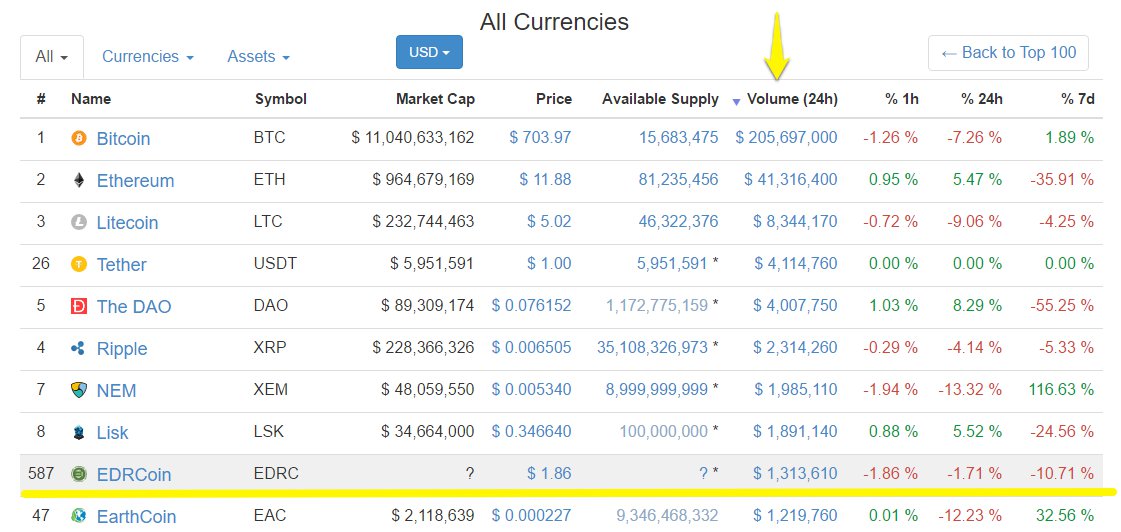Click the Volume column sort arrow

pos(736,102)
